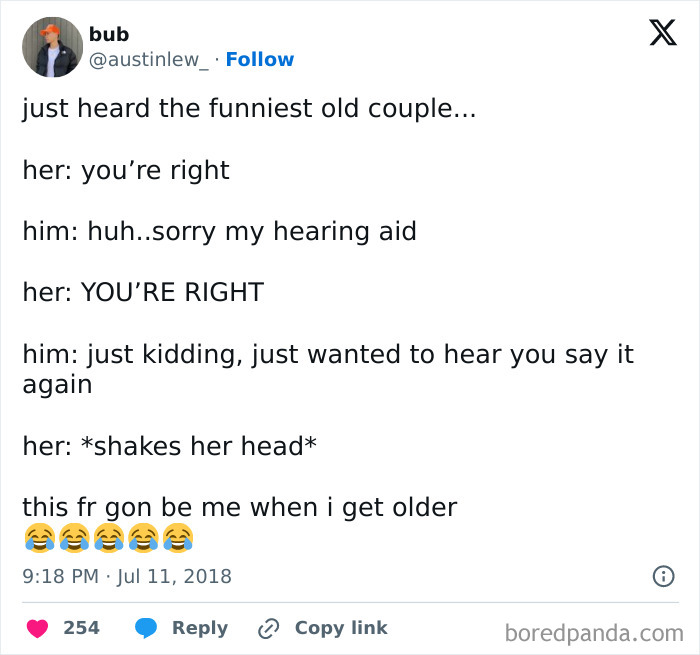Click the line "this fr gon be me when i get older"
This screenshot has height=655, width=700.
[240, 507]
